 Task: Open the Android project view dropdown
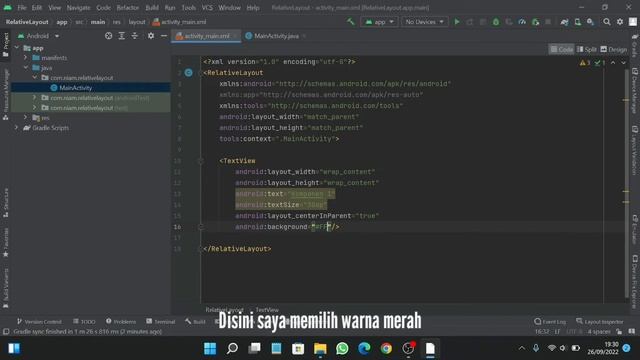[38, 36]
